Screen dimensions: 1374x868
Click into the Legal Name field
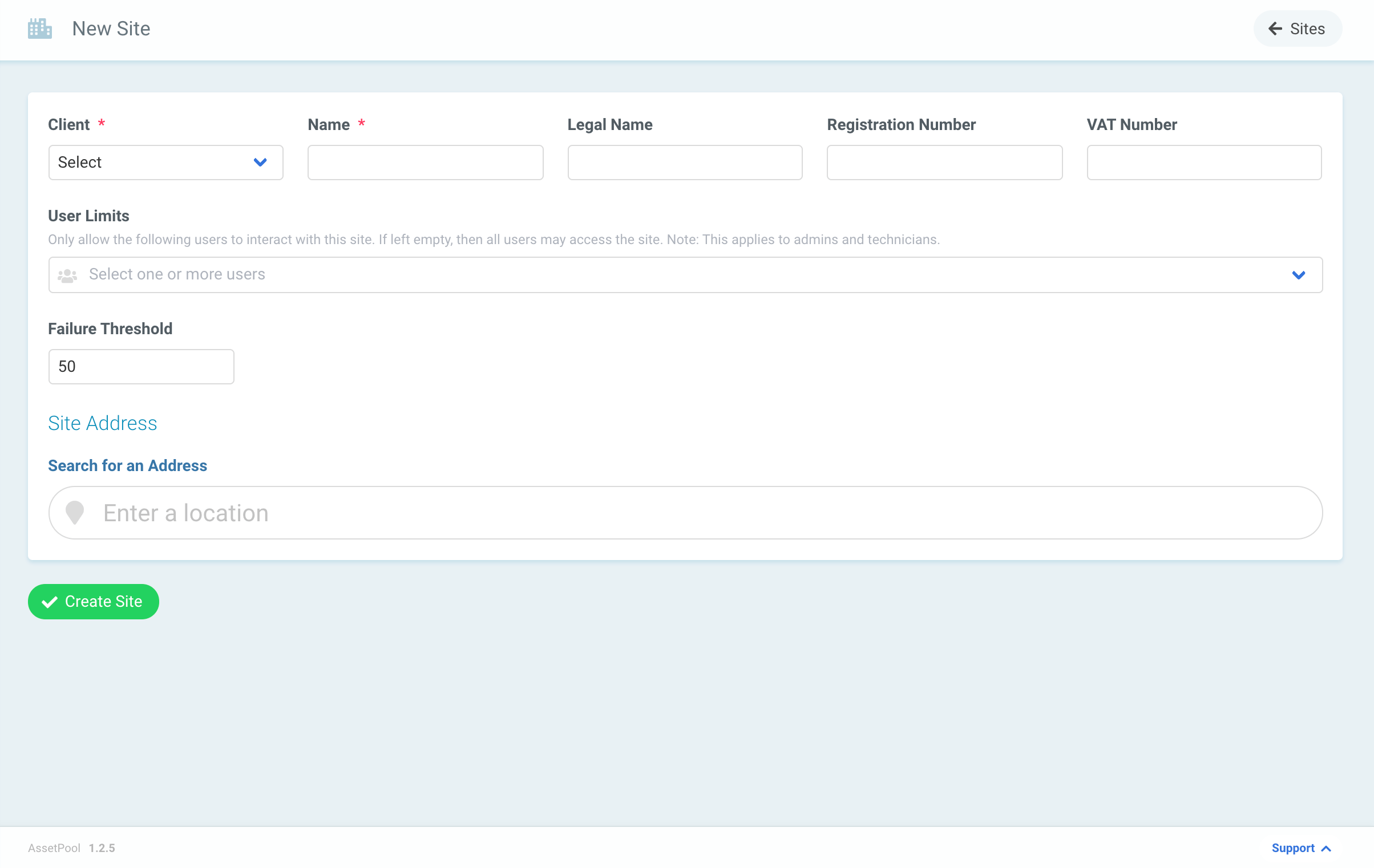click(685, 163)
